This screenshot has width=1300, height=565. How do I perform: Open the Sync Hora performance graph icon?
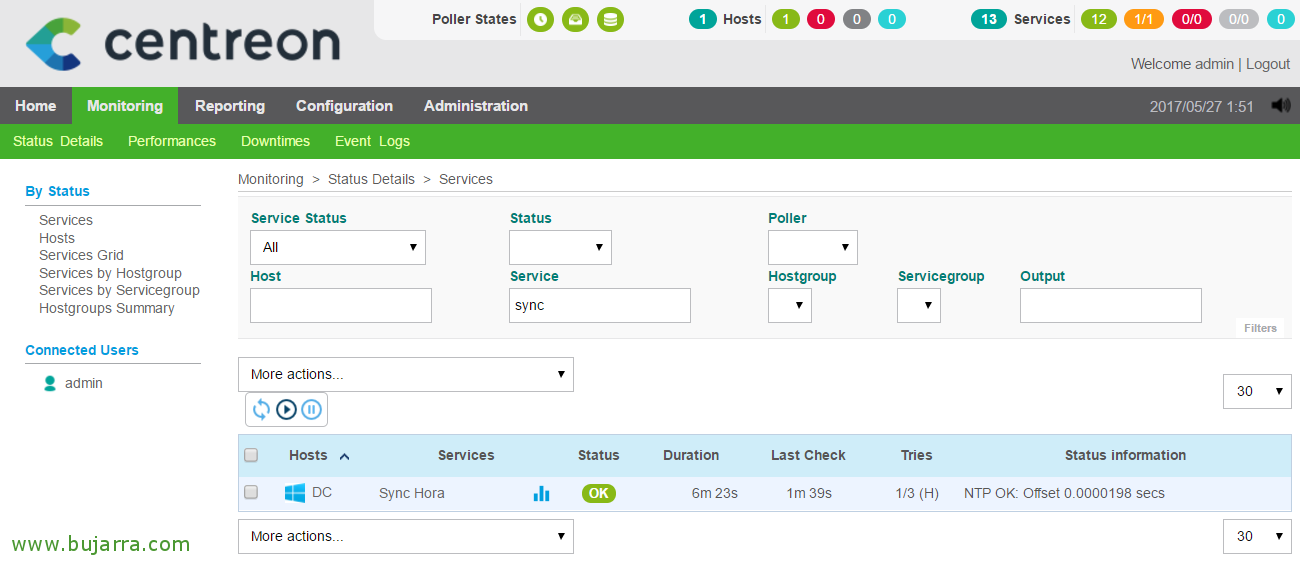pos(541,493)
